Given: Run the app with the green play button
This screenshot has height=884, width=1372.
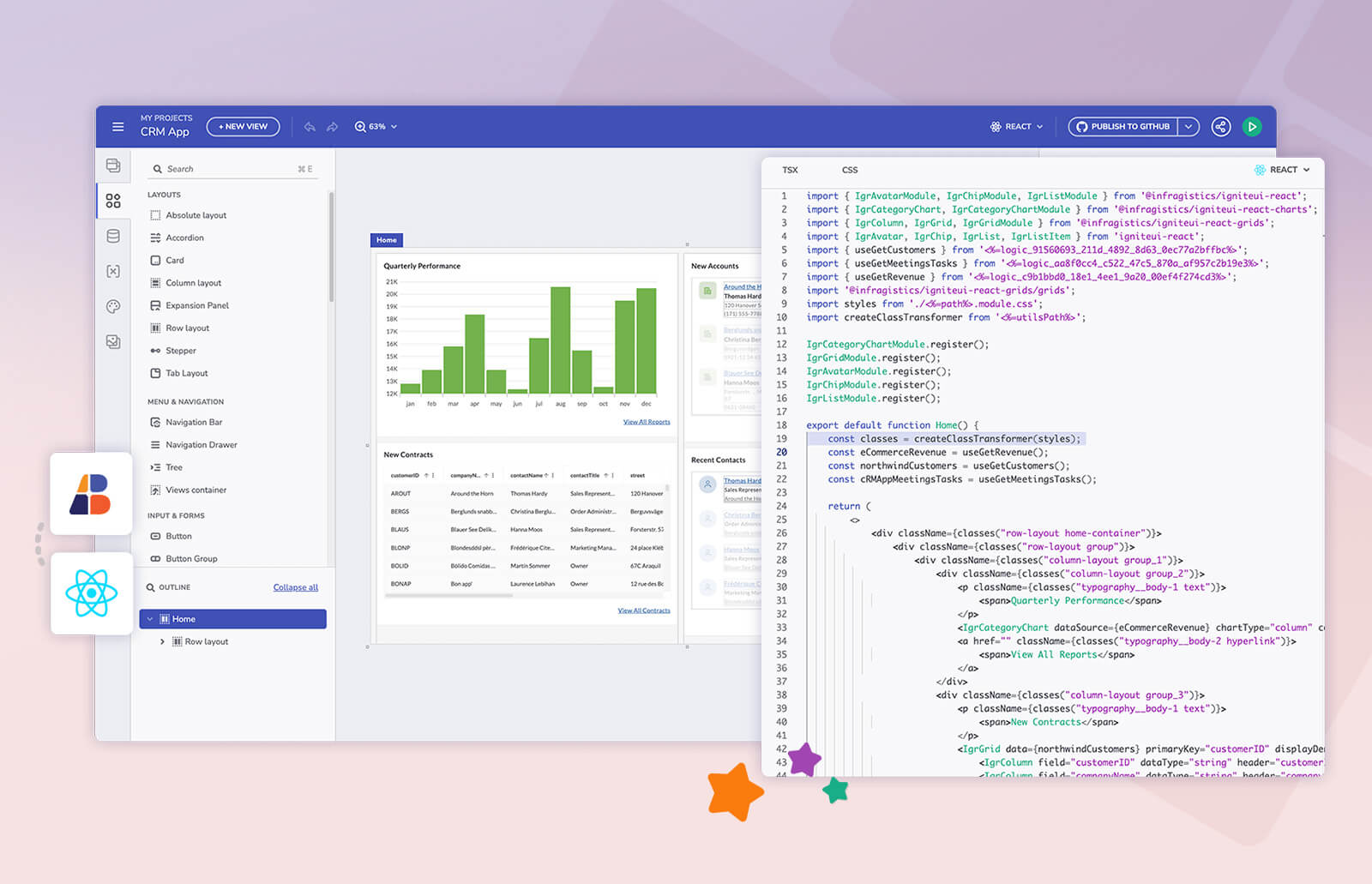Looking at the screenshot, I should point(1253,126).
